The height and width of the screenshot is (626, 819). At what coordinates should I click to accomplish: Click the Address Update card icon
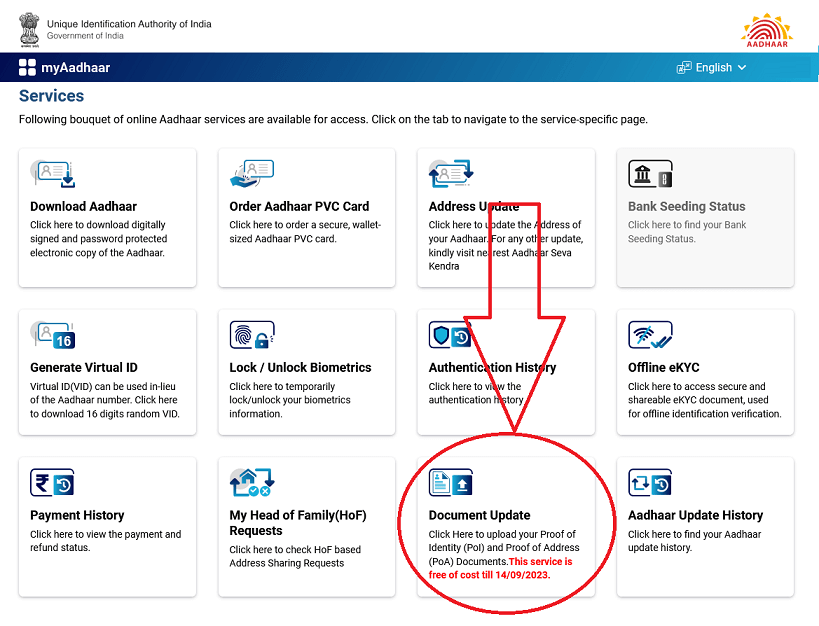click(451, 173)
